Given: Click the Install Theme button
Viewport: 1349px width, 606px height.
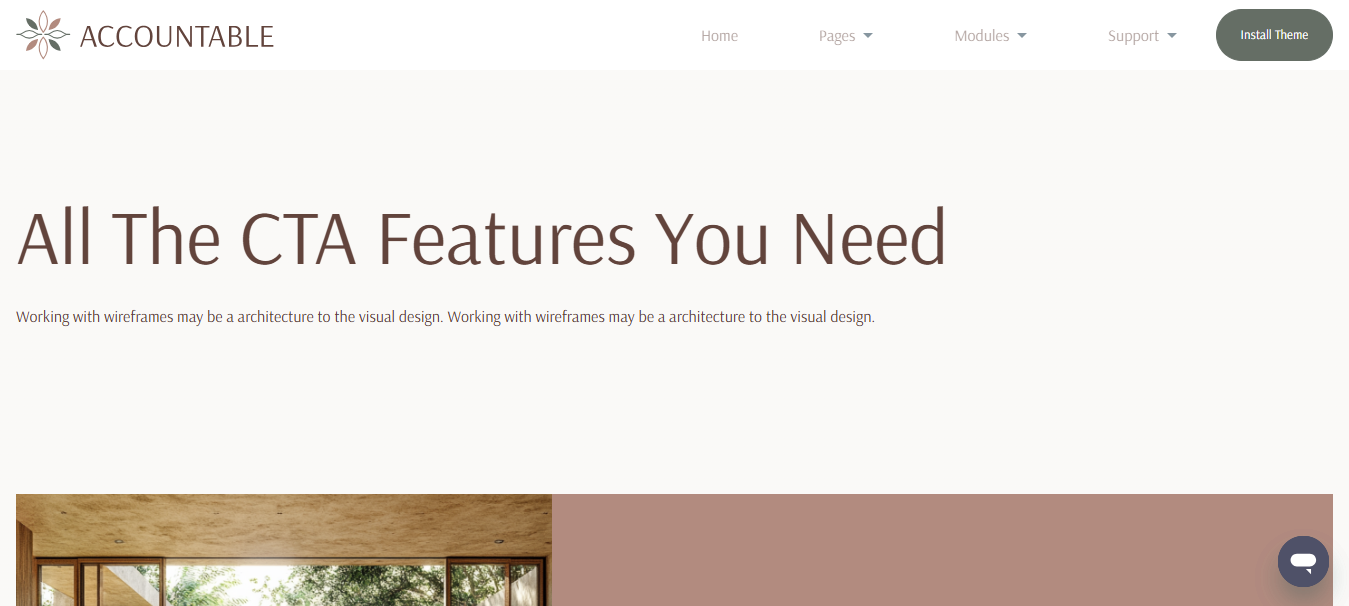Looking at the screenshot, I should click(x=1274, y=35).
